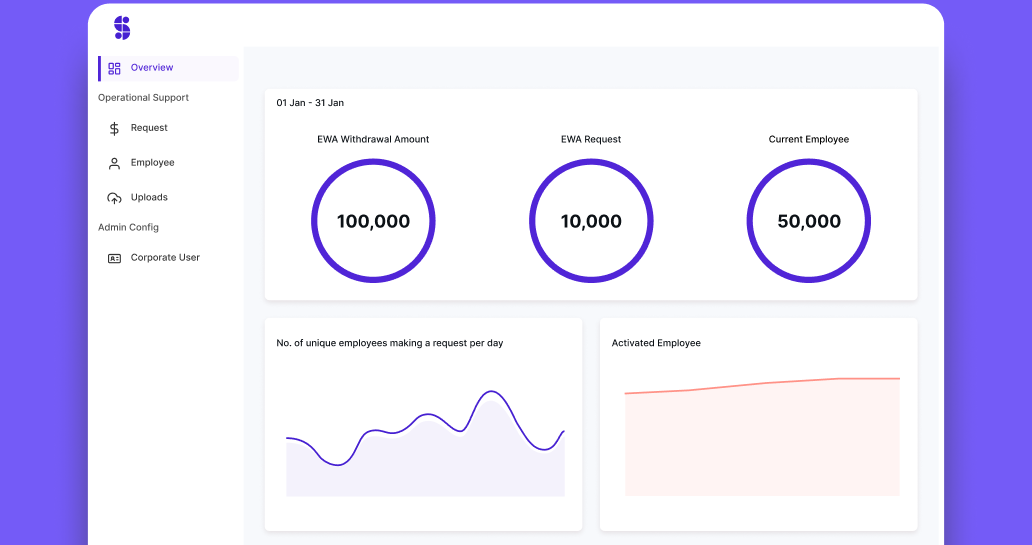
Task: Click the 100,000 EWA Withdrawal Amount circle
Action: [373, 221]
